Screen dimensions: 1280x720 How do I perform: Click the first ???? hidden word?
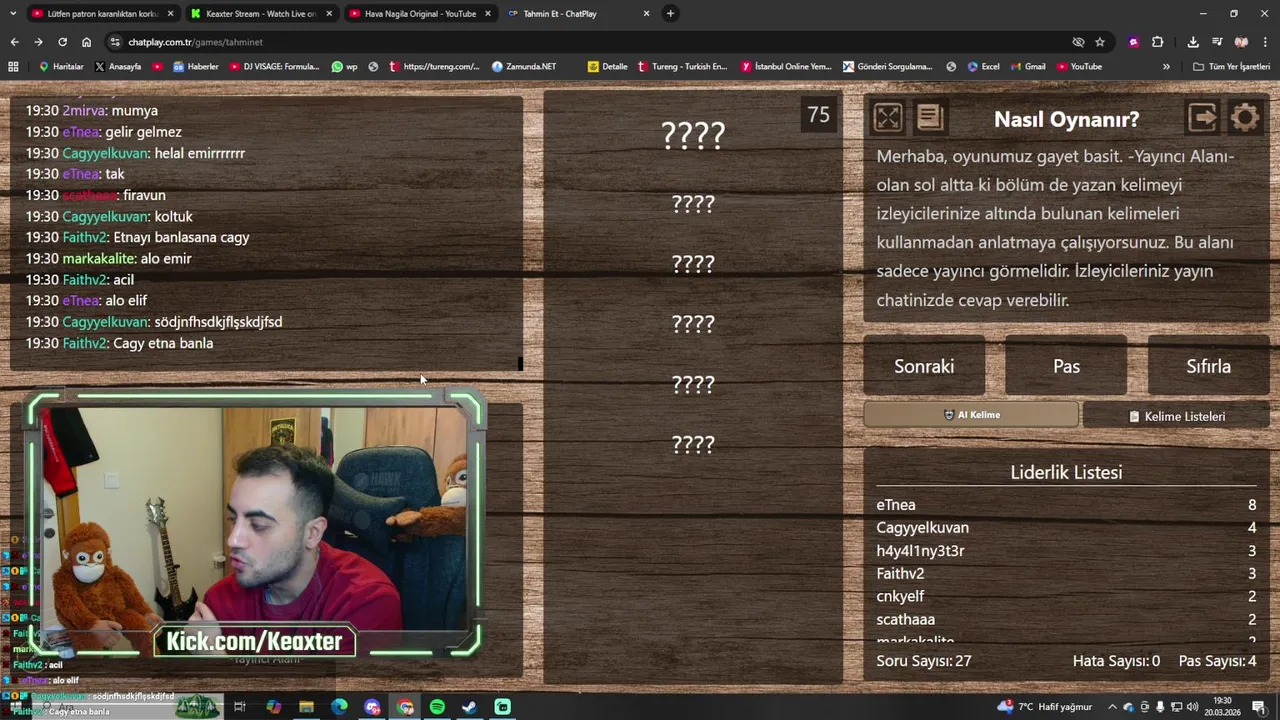pos(693,135)
